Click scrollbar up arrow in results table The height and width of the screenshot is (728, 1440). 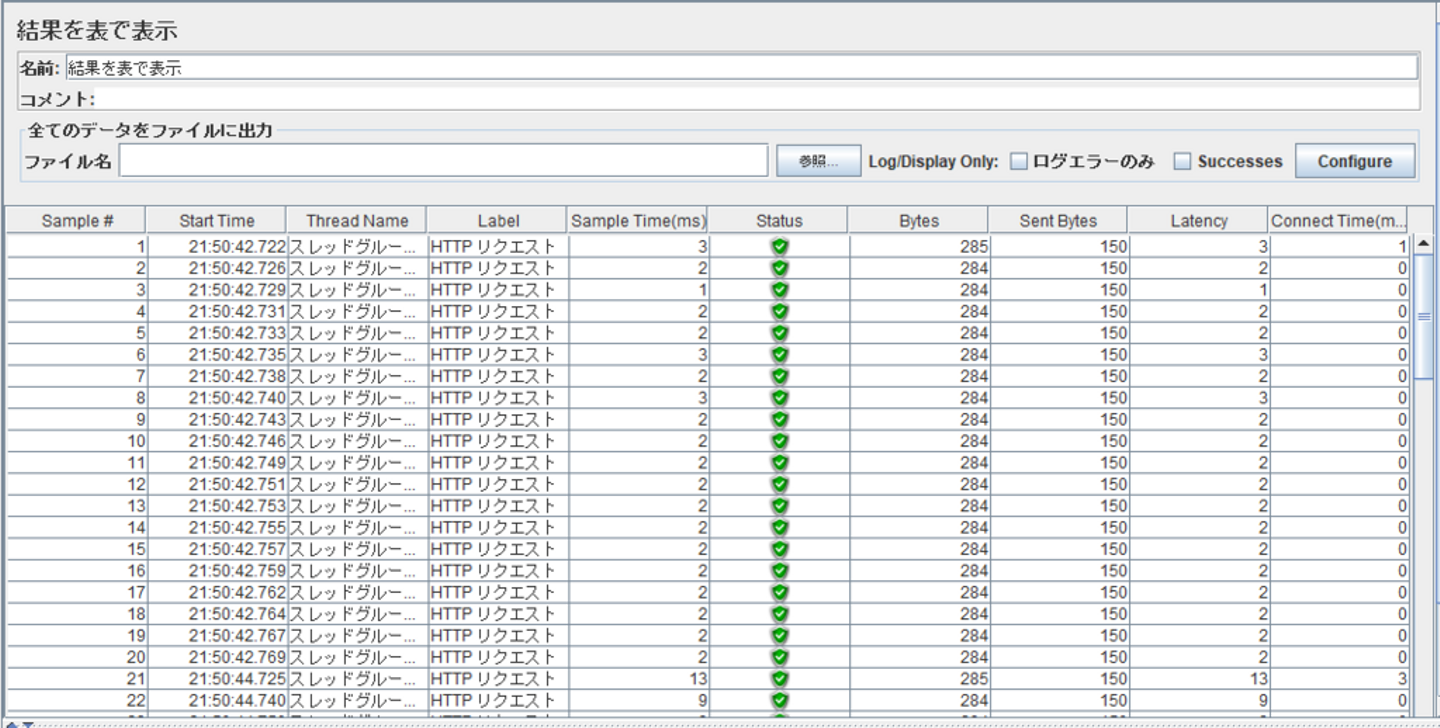[x=1423, y=244]
